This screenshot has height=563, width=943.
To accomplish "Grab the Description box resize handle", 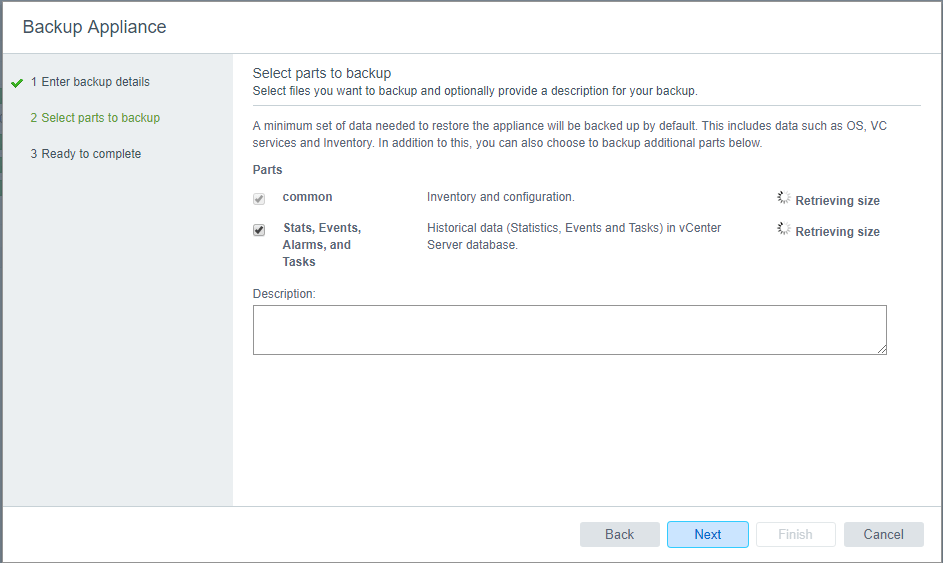I will coord(882,349).
